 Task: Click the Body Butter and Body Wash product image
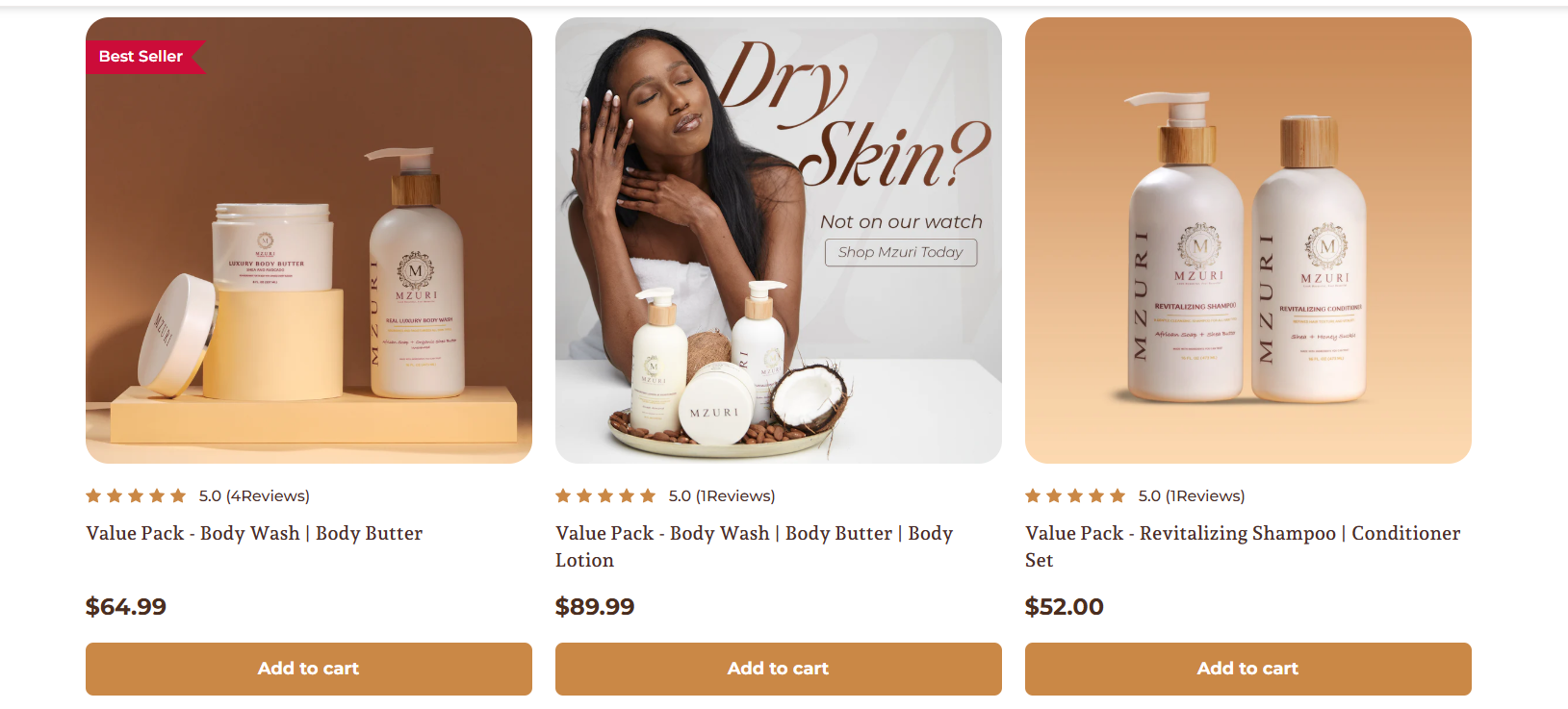point(309,241)
